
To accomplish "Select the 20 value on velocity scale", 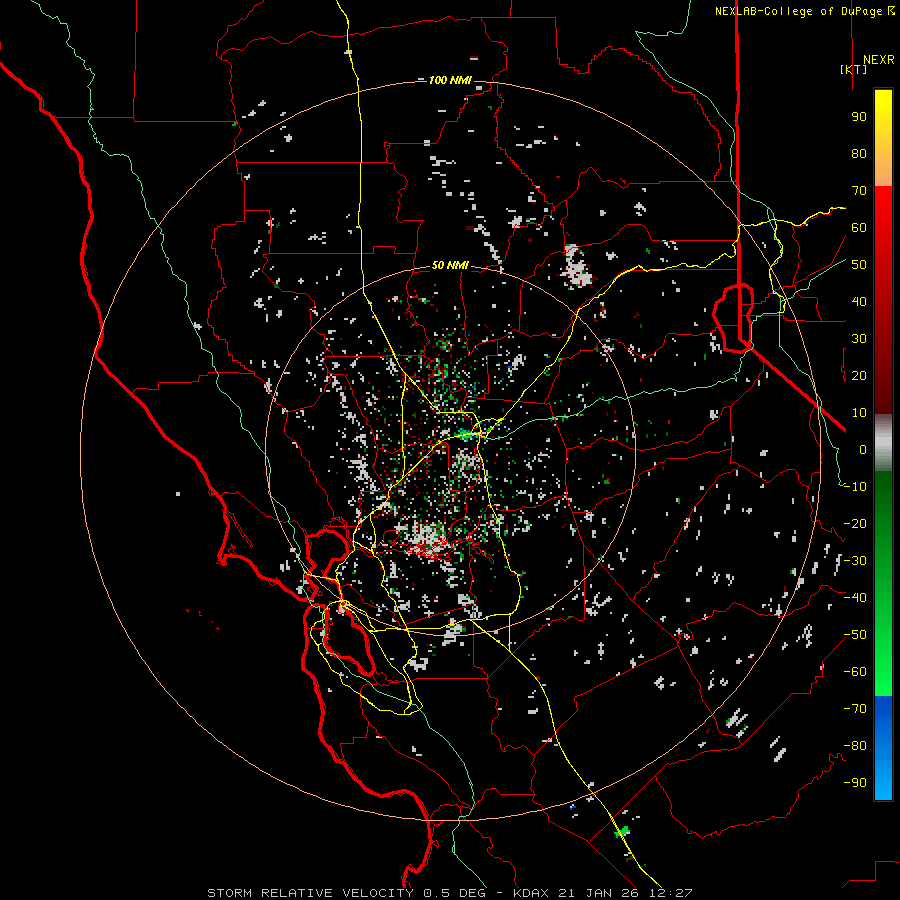I will coord(859,375).
